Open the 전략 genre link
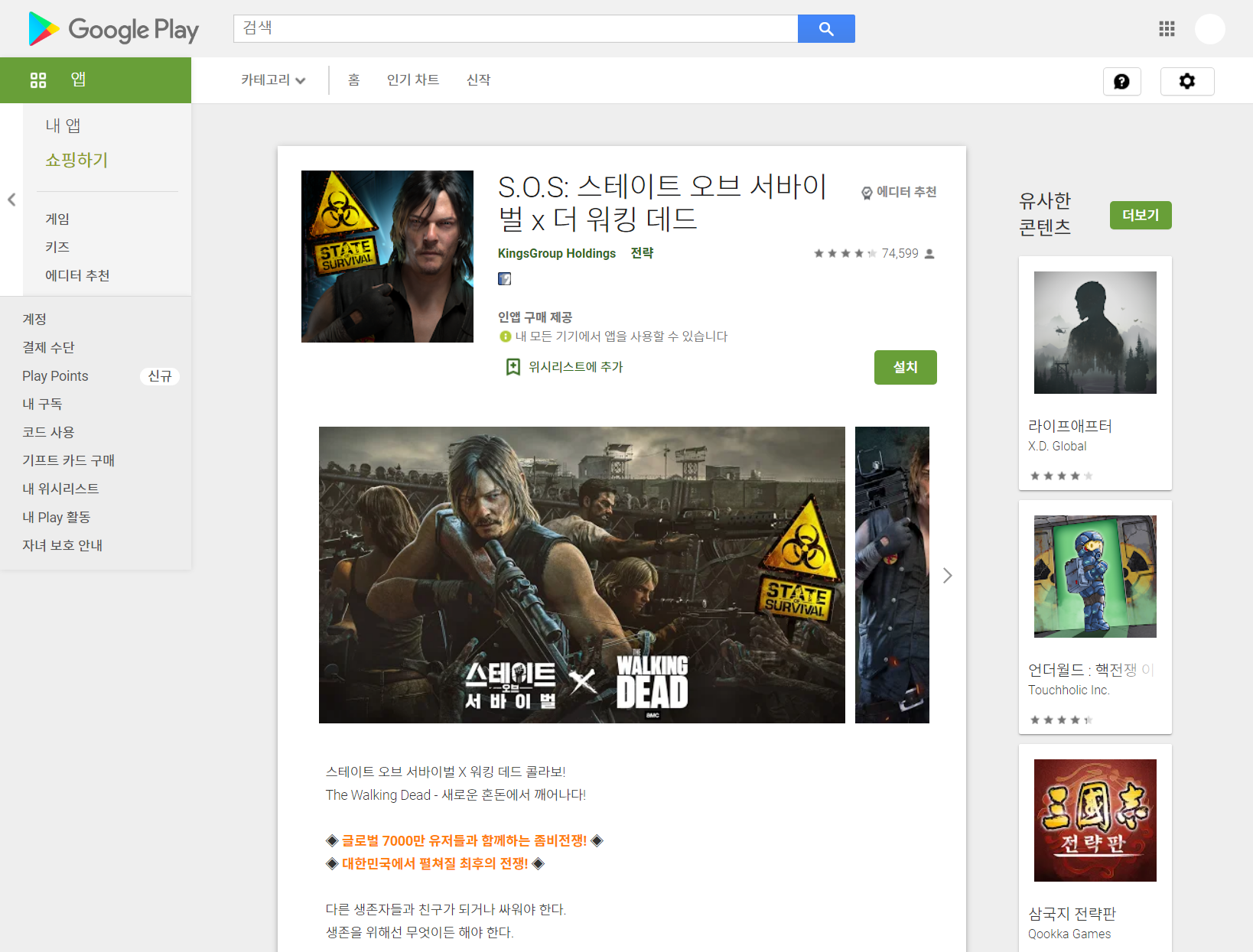Image resolution: width=1253 pixels, height=952 pixels. pyautogui.click(x=642, y=253)
